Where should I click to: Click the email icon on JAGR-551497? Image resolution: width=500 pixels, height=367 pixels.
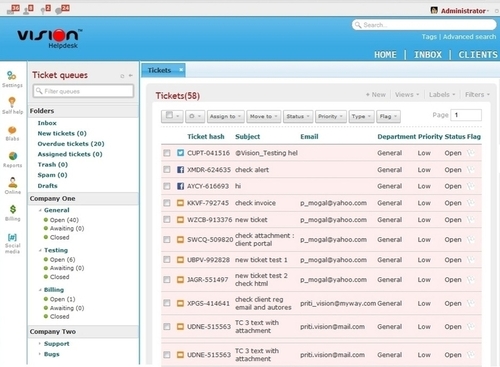pyautogui.click(x=180, y=280)
